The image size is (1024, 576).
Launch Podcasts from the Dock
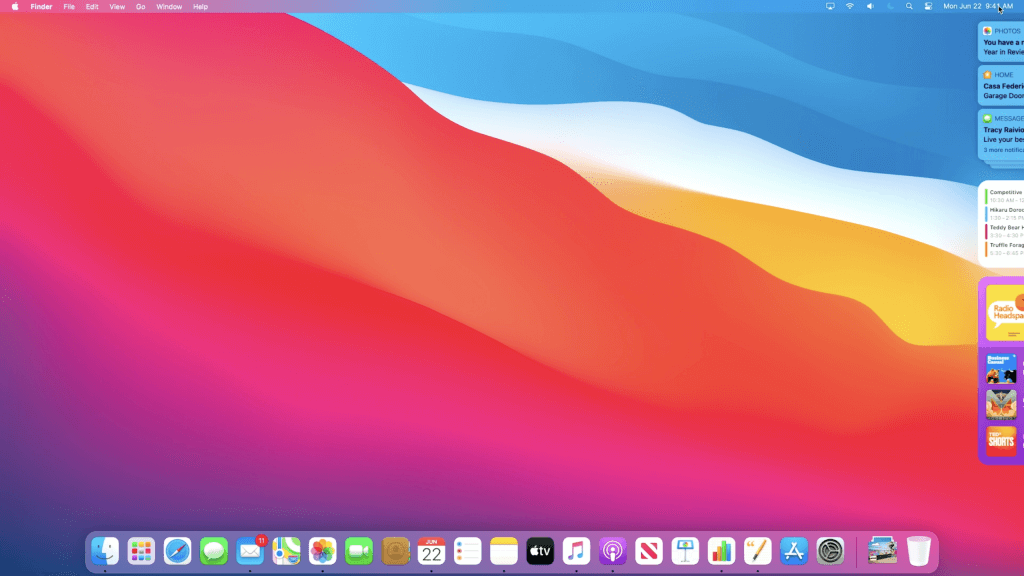(613, 551)
